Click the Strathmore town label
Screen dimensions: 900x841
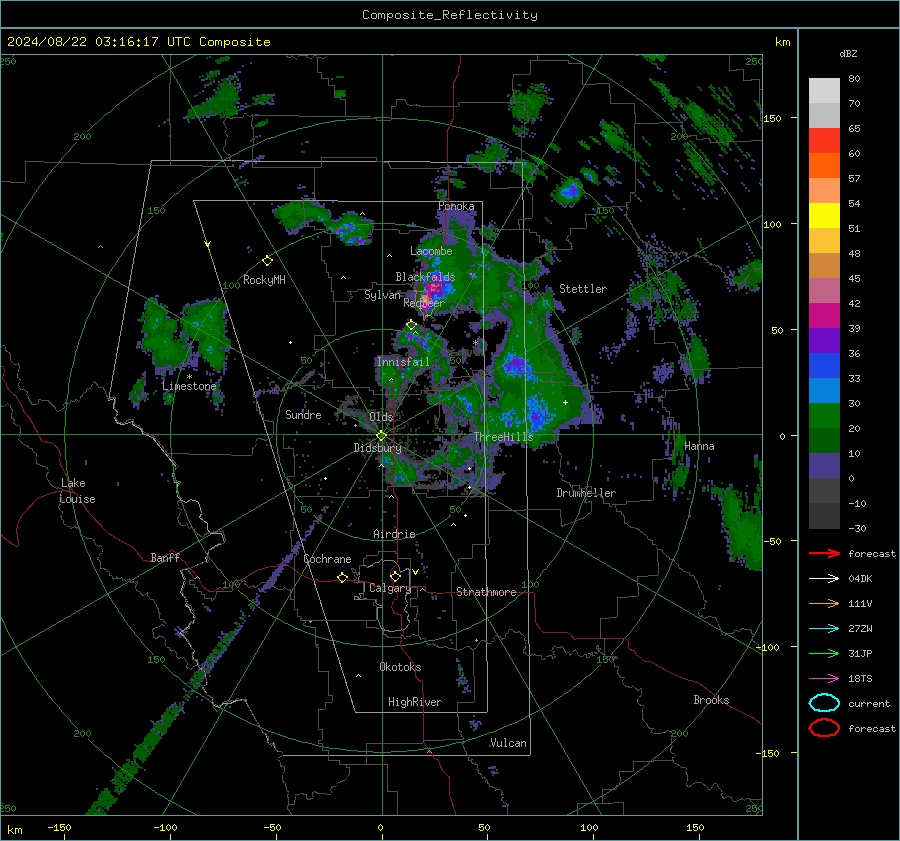pyautogui.click(x=486, y=592)
